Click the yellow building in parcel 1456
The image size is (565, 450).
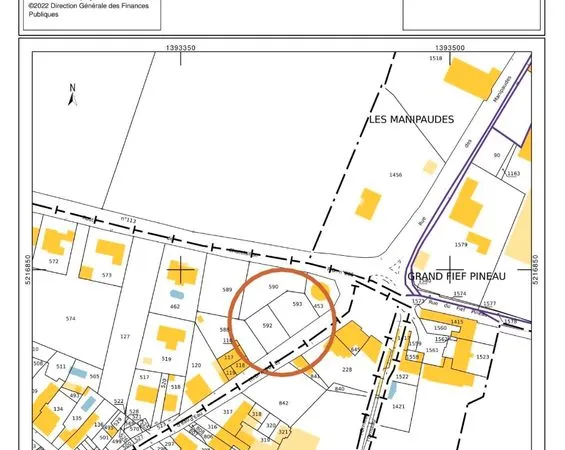[x=368, y=204]
